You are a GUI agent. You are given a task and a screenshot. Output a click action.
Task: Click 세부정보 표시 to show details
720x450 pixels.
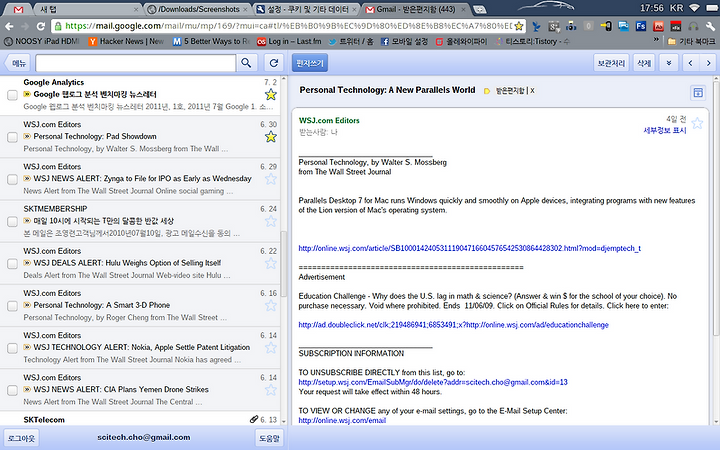click(x=664, y=130)
